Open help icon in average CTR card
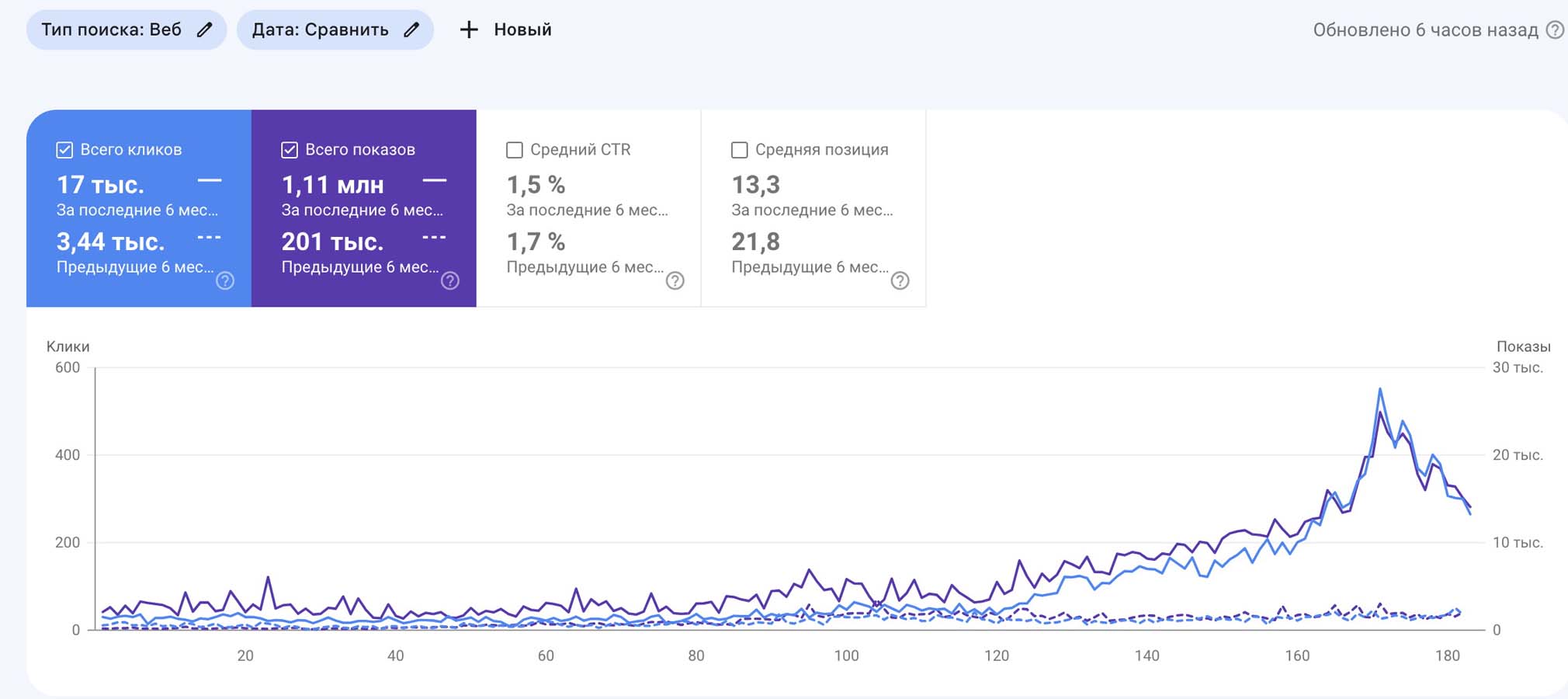This screenshot has width=1568, height=699. coord(675,280)
